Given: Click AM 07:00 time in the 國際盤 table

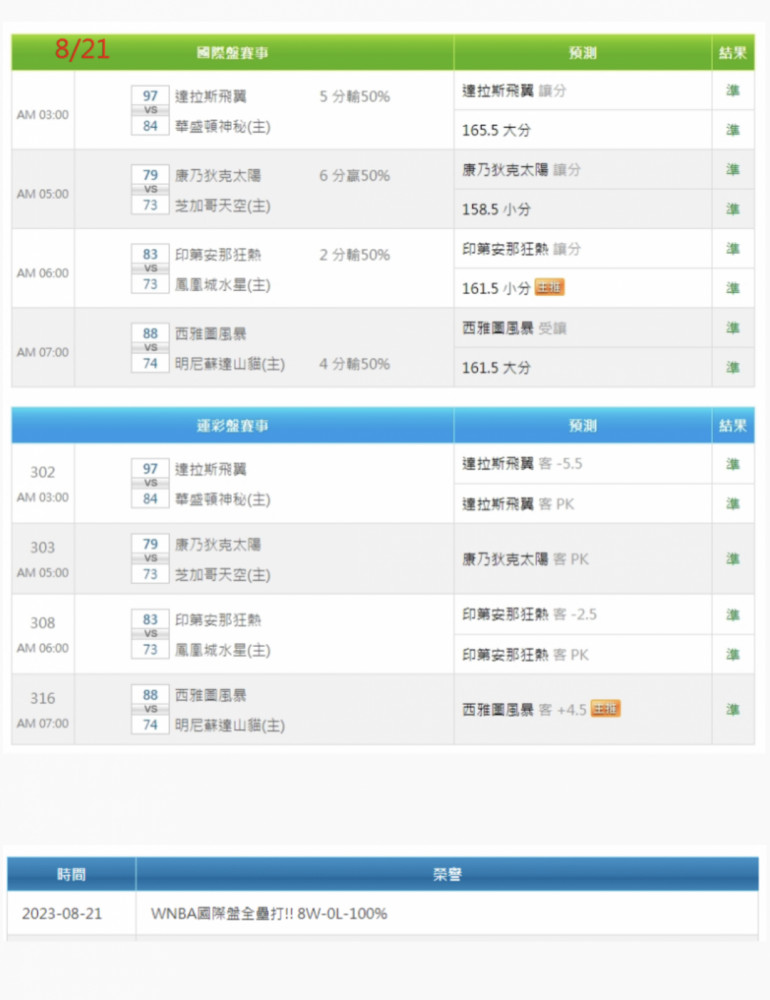Looking at the screenshot, I should (43, 352).
